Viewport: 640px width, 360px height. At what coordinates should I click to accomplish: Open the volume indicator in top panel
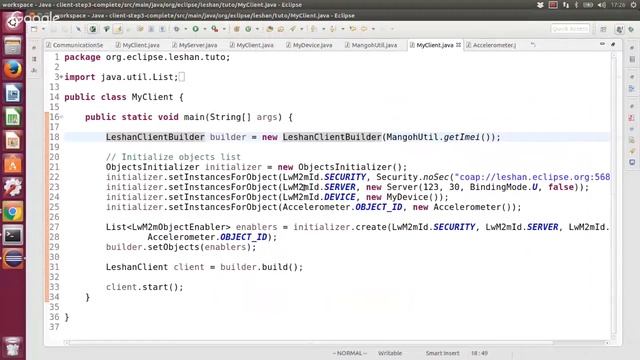pyautogui.click(x=602, y=5)
